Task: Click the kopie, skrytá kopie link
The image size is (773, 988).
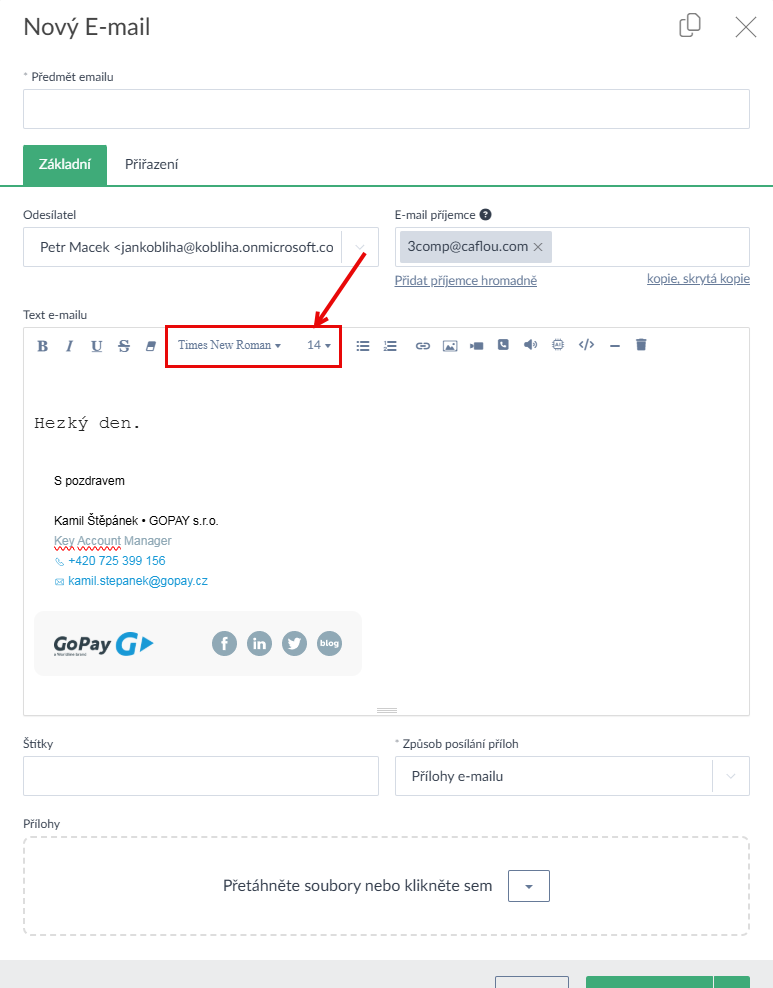Action: tap(698, 279)
